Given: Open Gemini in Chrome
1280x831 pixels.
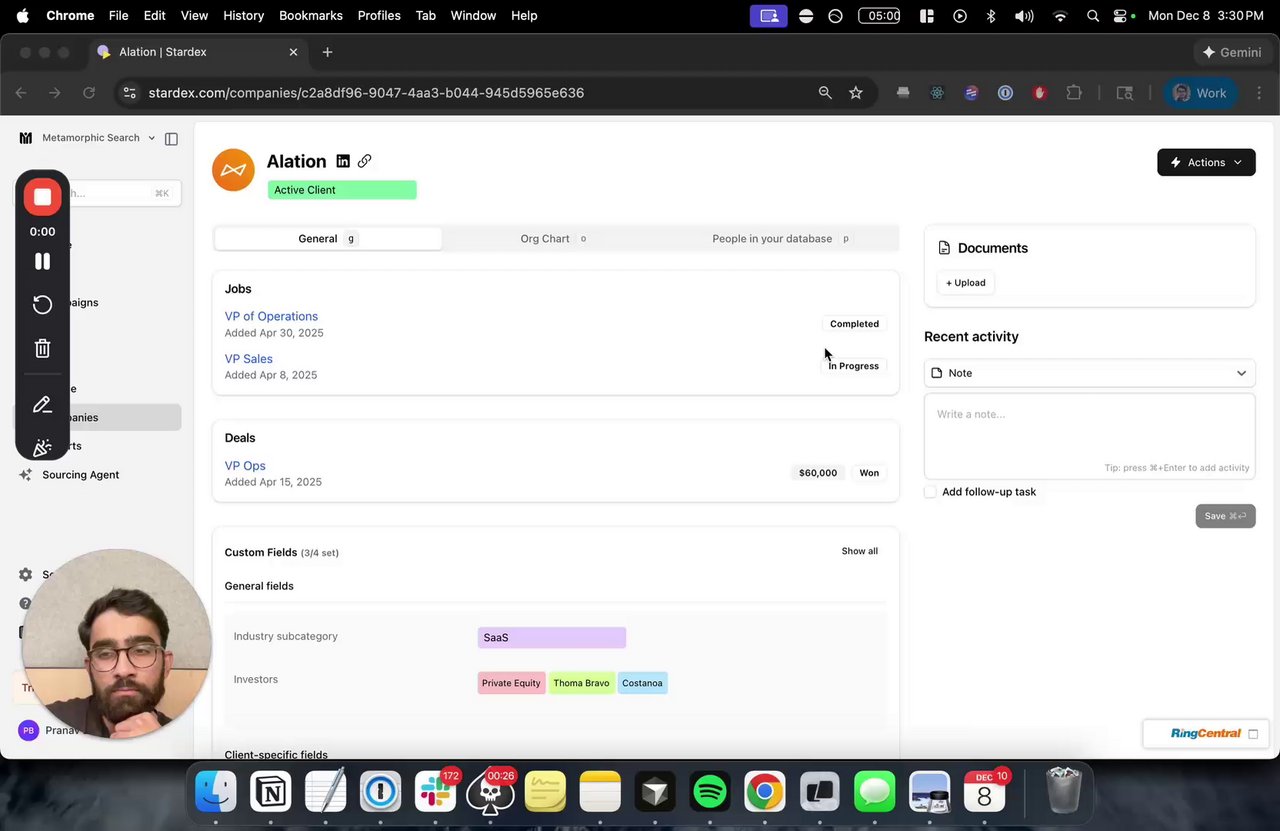Looking at the screenshot, I should click(1231, 52).
